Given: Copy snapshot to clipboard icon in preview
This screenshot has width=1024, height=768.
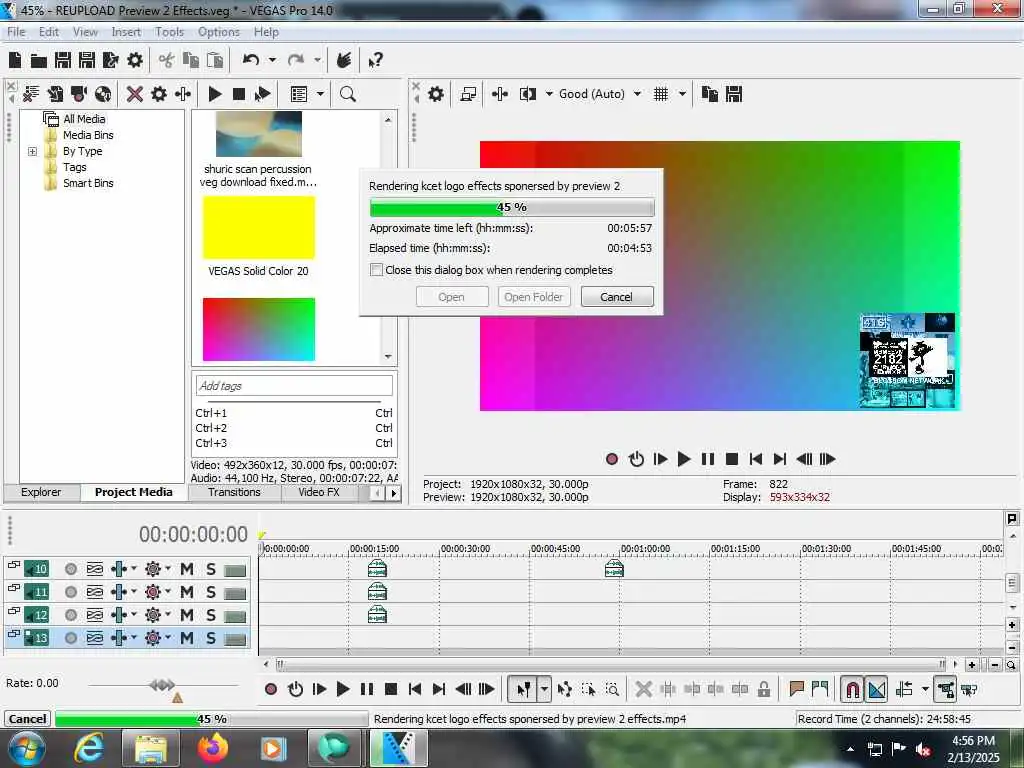Looking at the screenshot, I should [x=710, y=94].
